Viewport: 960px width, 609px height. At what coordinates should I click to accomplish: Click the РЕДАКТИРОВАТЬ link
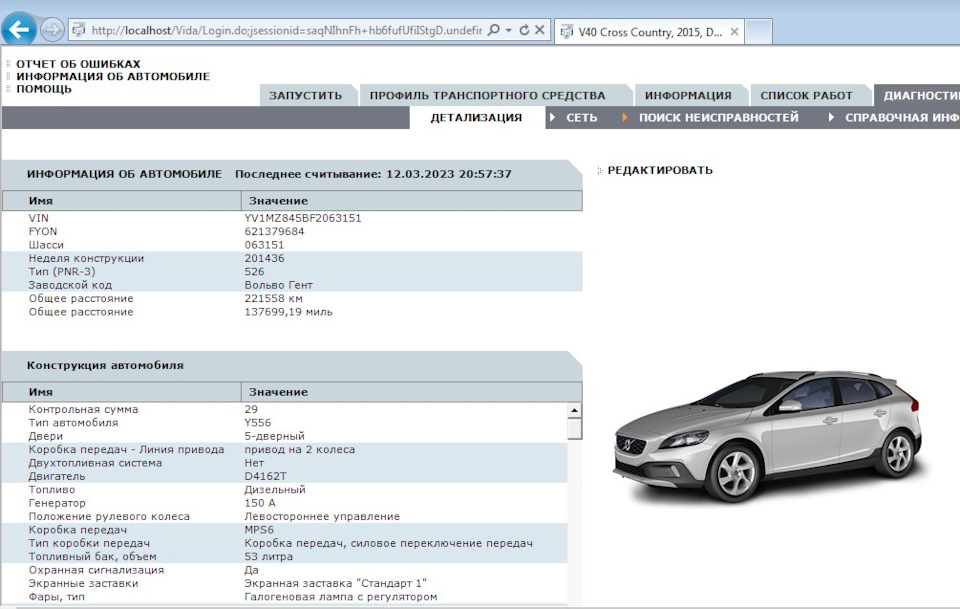[x=660, y=170]
